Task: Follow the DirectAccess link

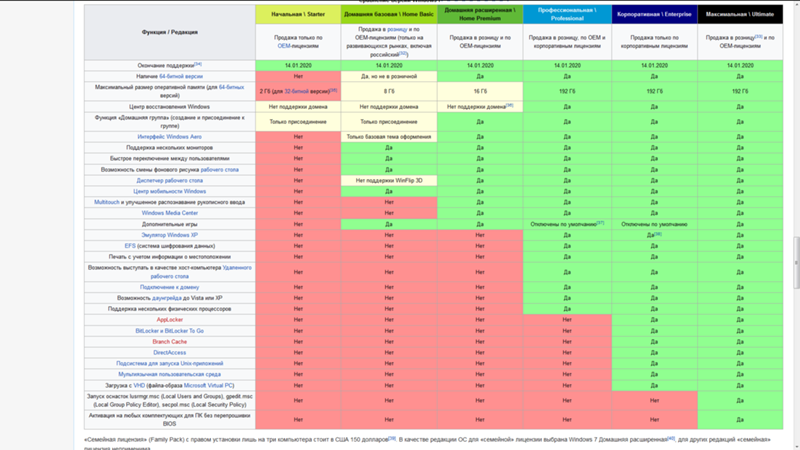Action: 169,353
